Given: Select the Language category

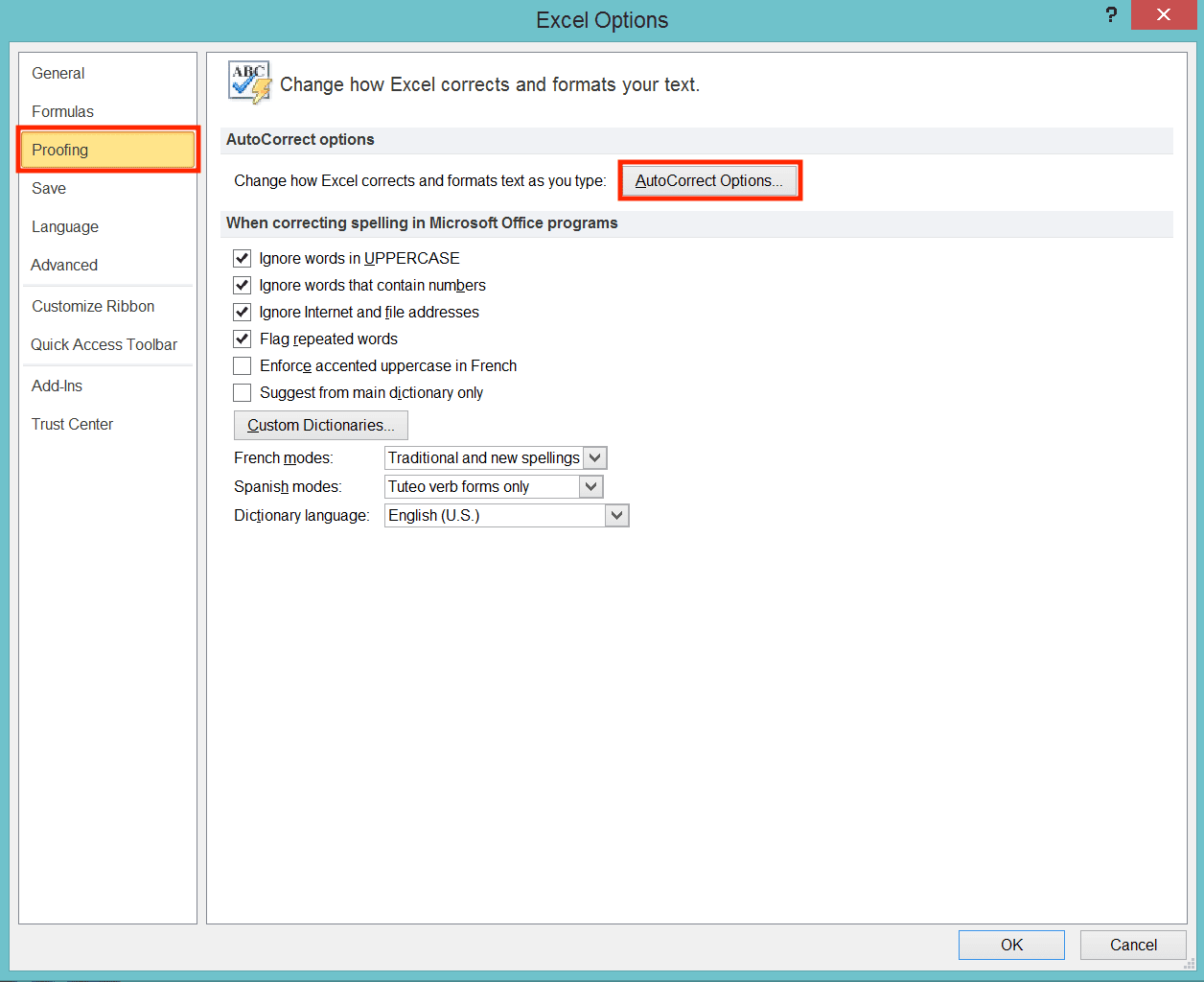Looking at the screenshot, I should point(107,226).
